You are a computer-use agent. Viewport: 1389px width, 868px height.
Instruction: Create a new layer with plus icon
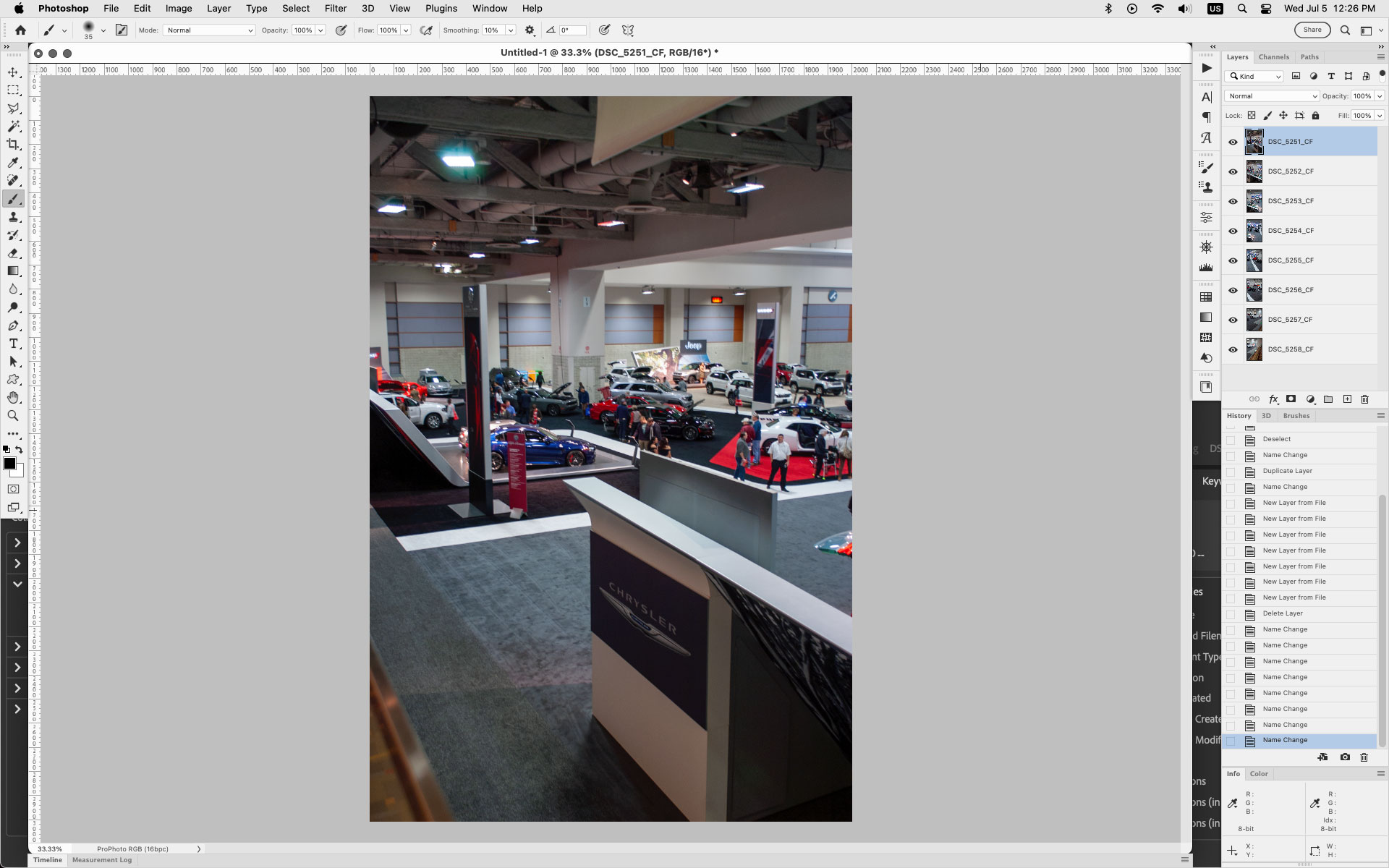(x=1347, y=399)
